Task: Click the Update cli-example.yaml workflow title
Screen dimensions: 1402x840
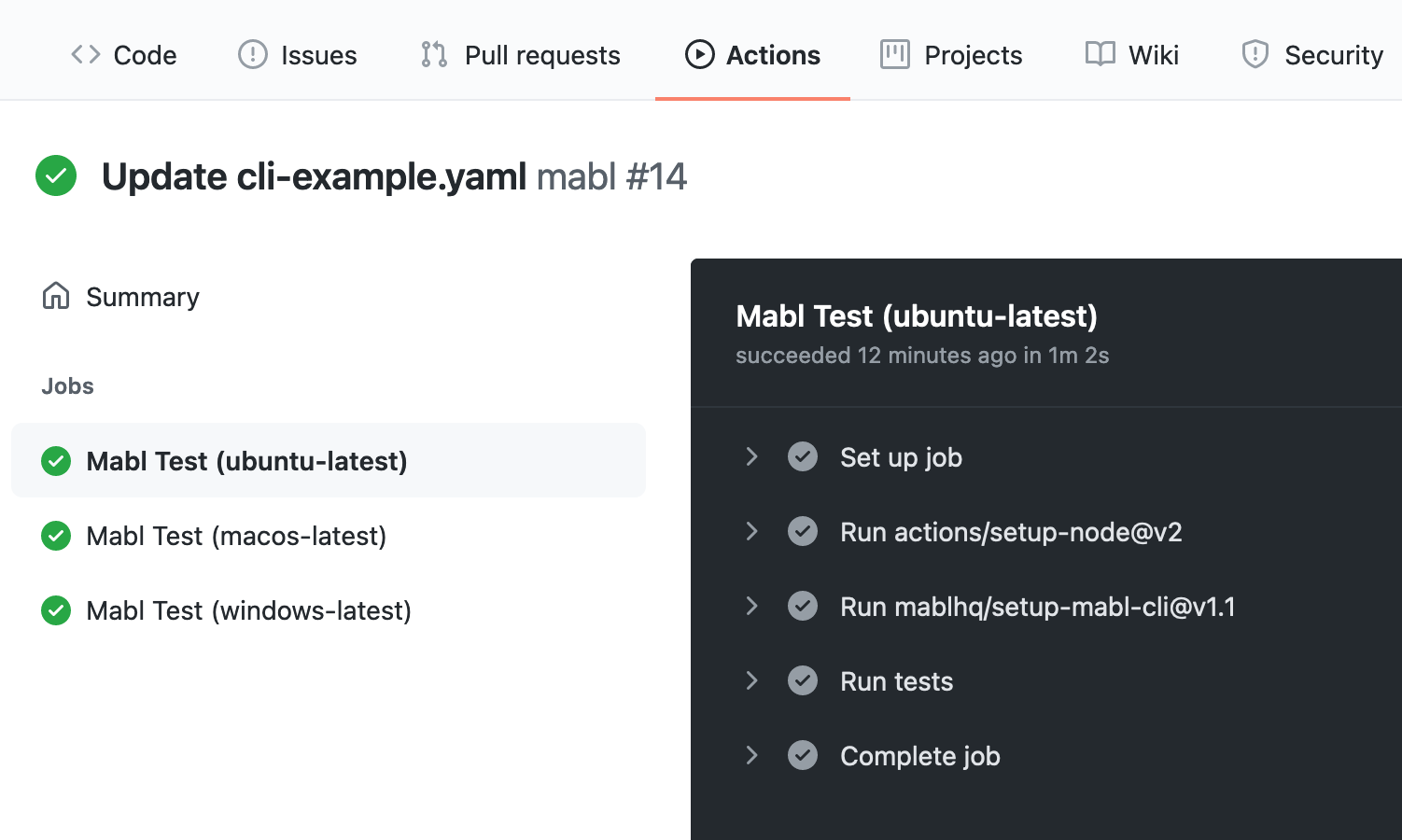Action: [314, 176]
